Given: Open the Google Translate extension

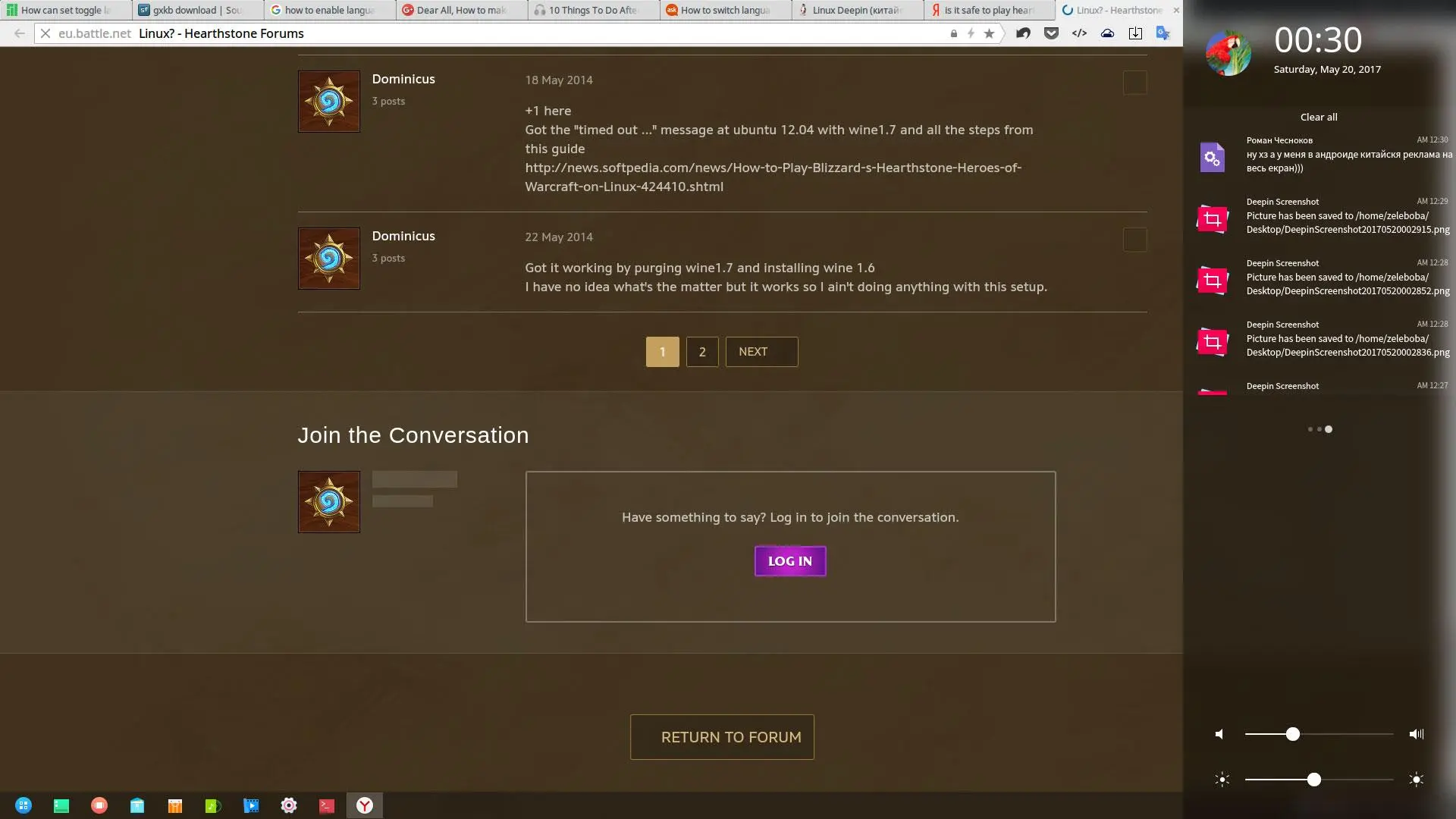Looking at the screenshot, I should tap(1163, 33).
